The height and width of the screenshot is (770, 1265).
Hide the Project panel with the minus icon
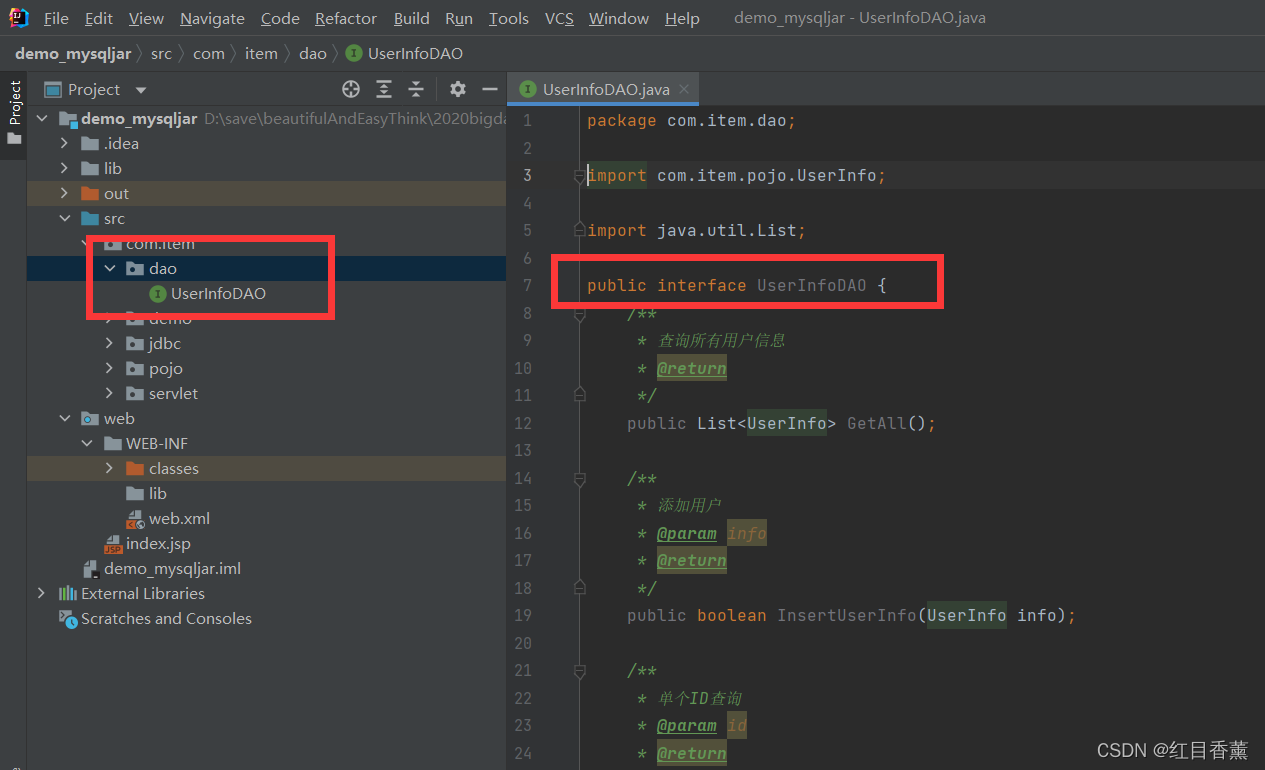(x=489, y=89)
